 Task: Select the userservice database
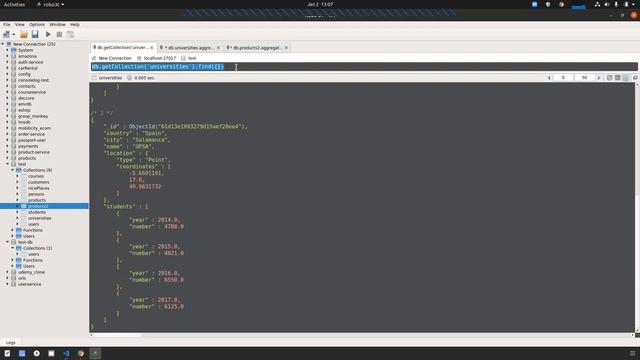coord(29,284)
